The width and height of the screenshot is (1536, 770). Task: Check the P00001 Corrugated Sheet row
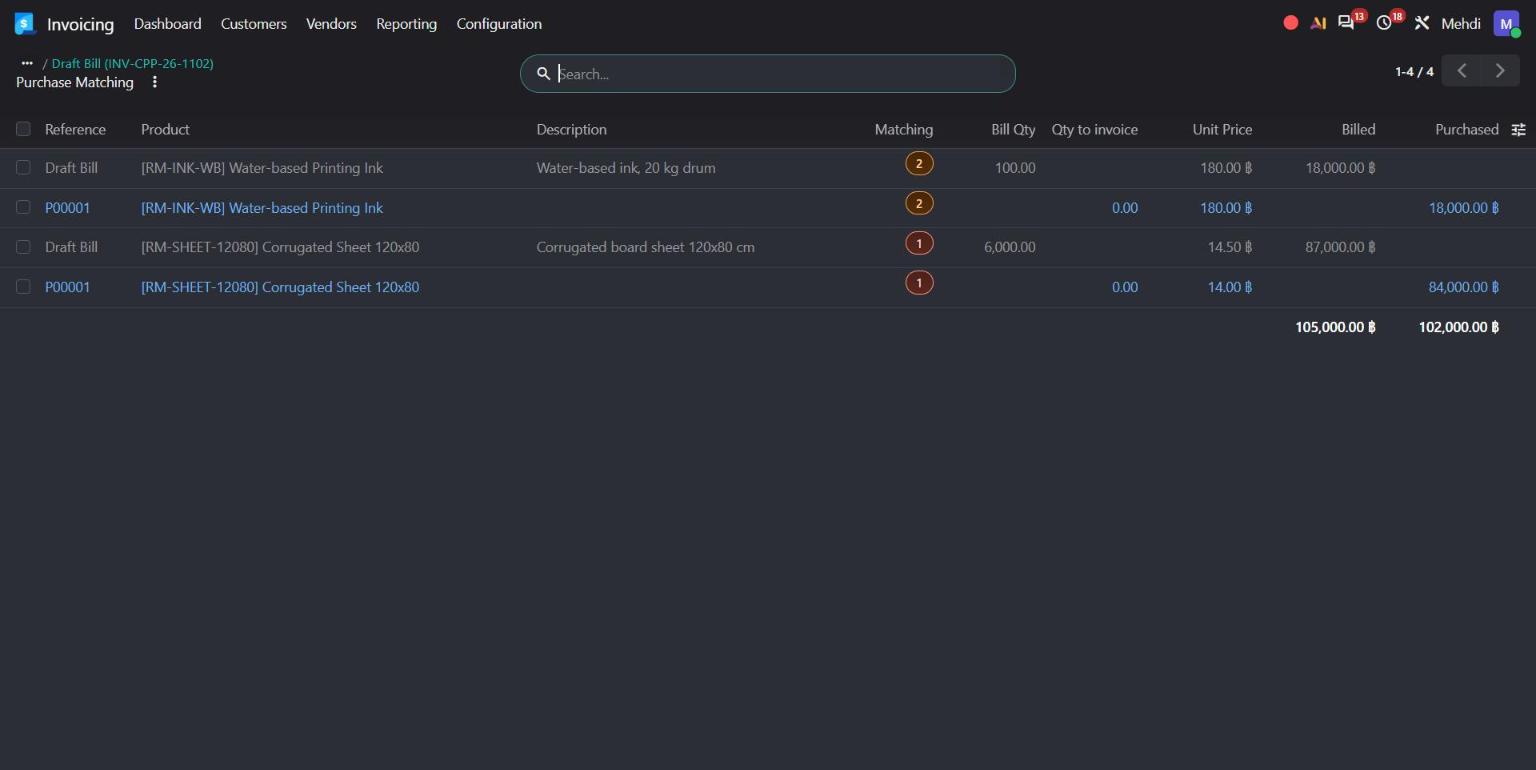(x=23, y=287)
